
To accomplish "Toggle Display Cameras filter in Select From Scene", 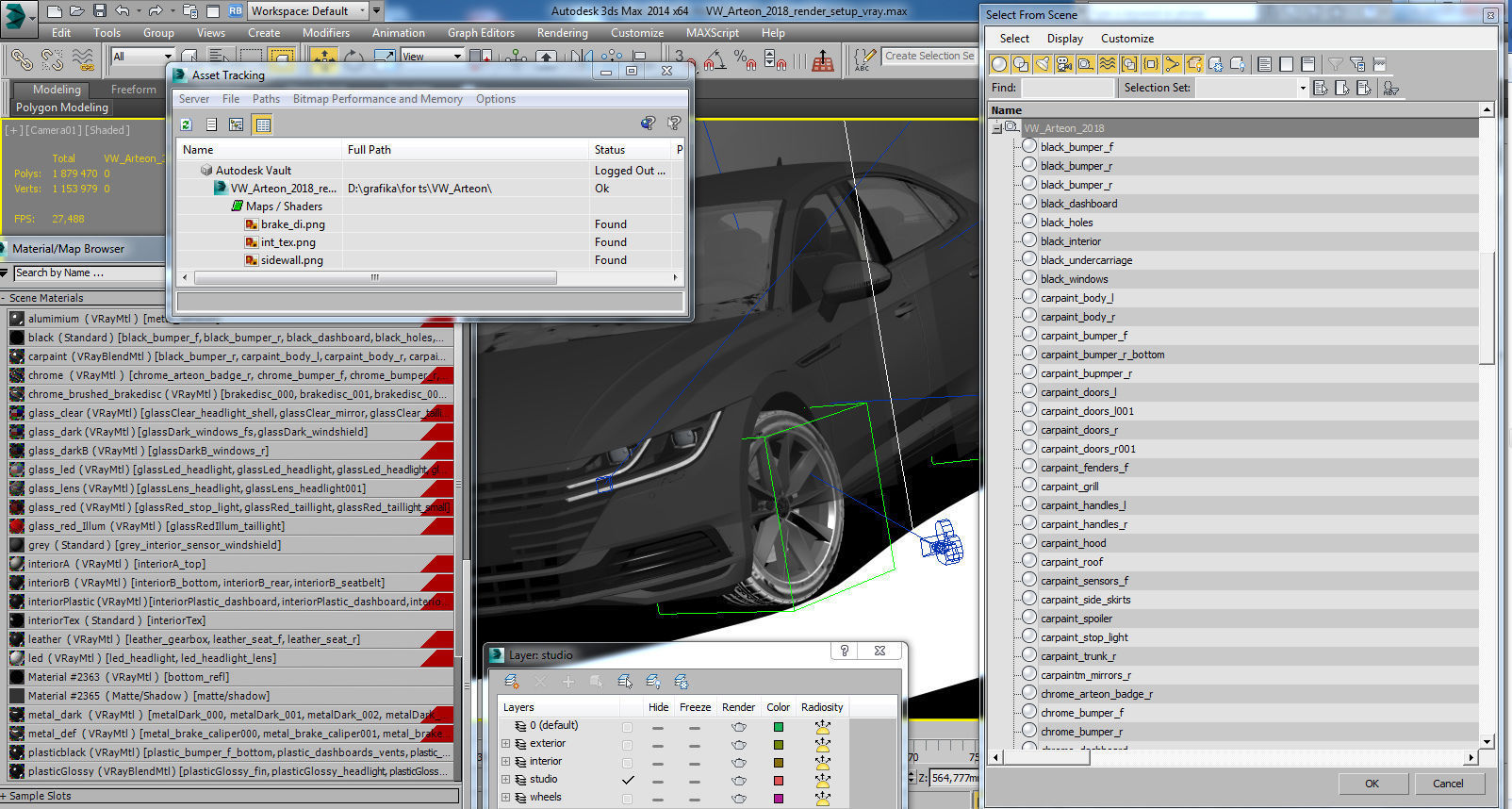I will pyautogui.click(x=1064, y=64).
